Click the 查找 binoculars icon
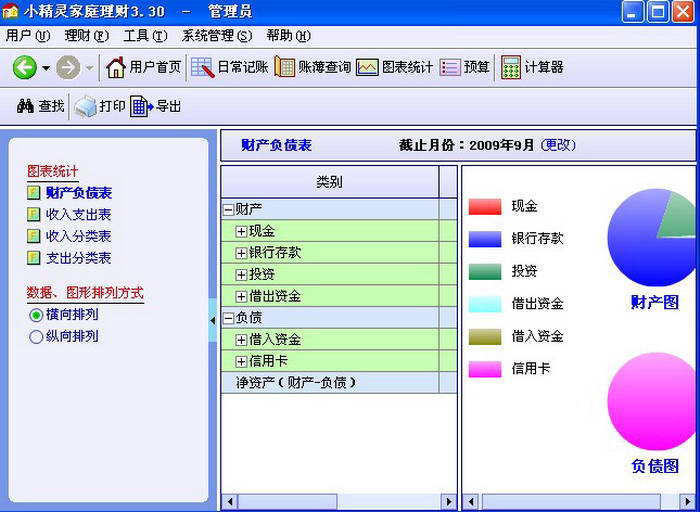This screenshot has width=700, height=512. 25,106
